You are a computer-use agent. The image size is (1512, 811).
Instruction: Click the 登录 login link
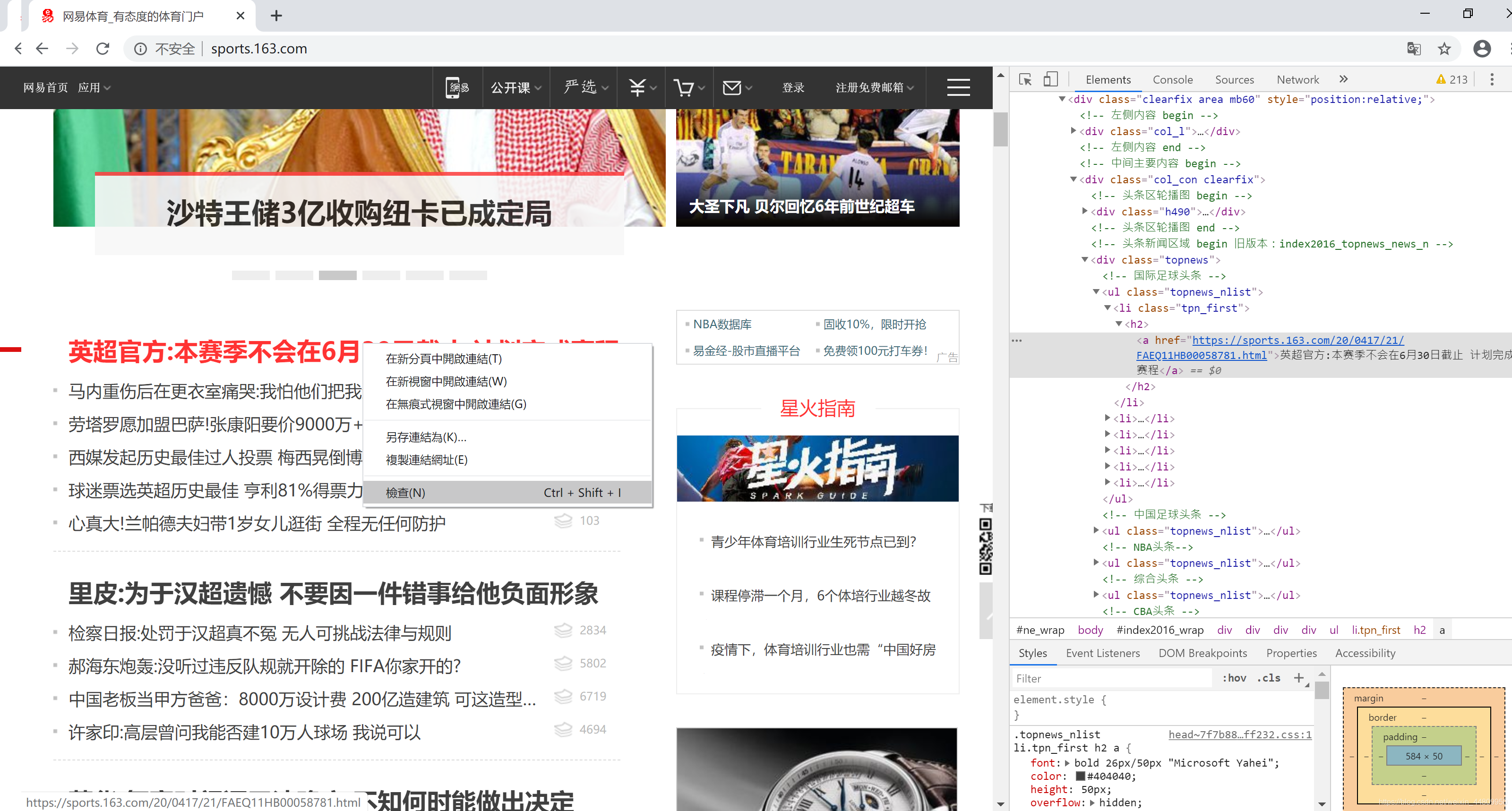[x=793, y=87]
